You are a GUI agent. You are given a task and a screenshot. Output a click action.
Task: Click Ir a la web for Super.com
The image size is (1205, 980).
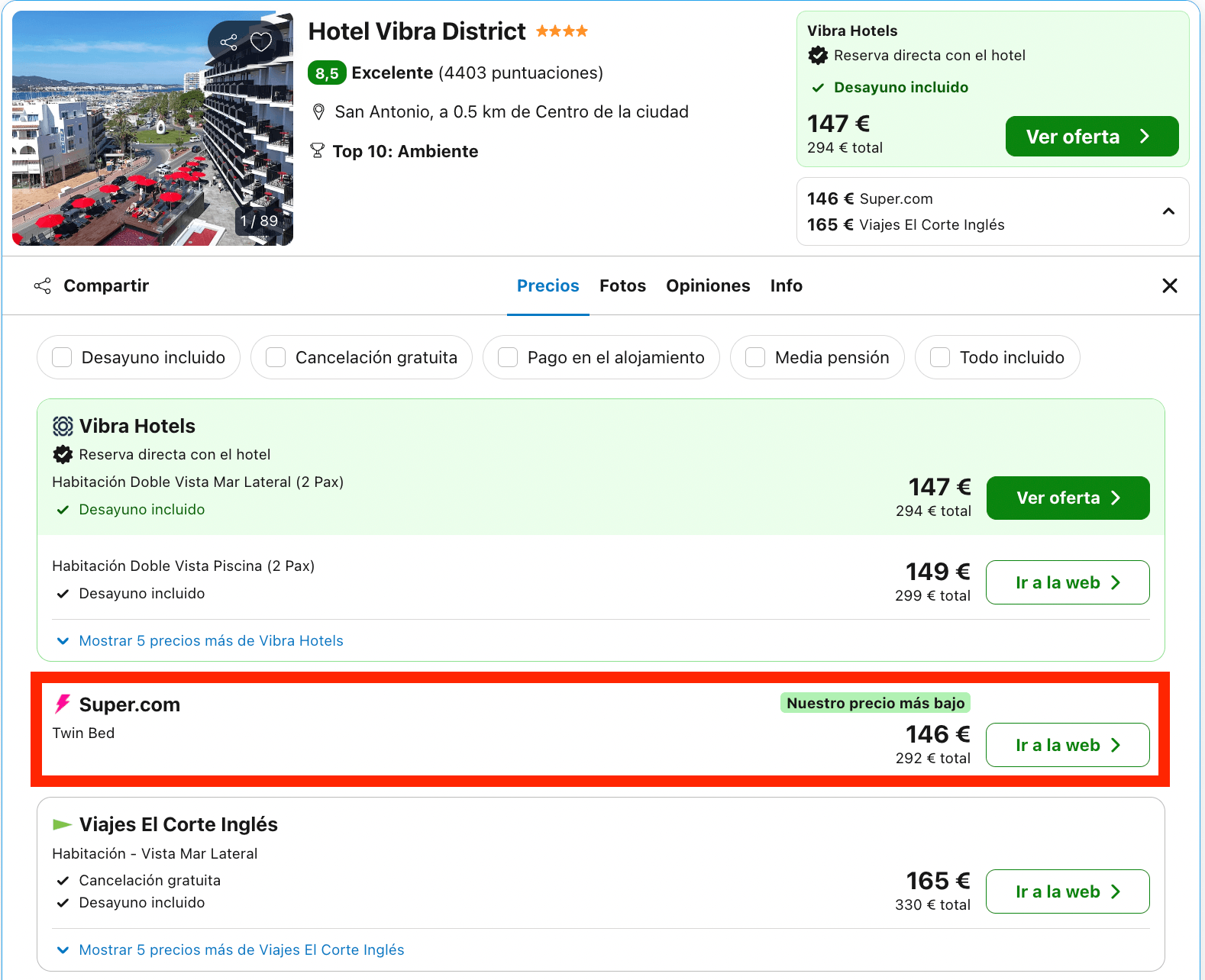[1068, 745]
